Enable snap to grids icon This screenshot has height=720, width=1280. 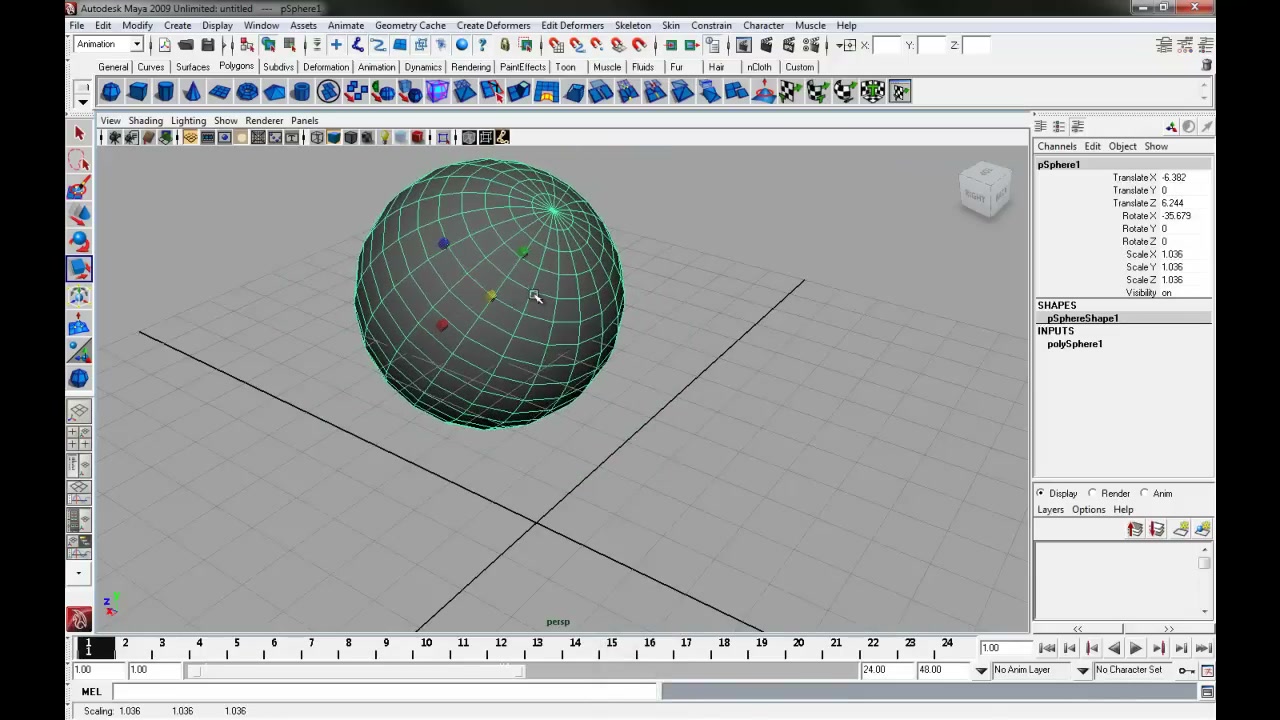point(556,45)
